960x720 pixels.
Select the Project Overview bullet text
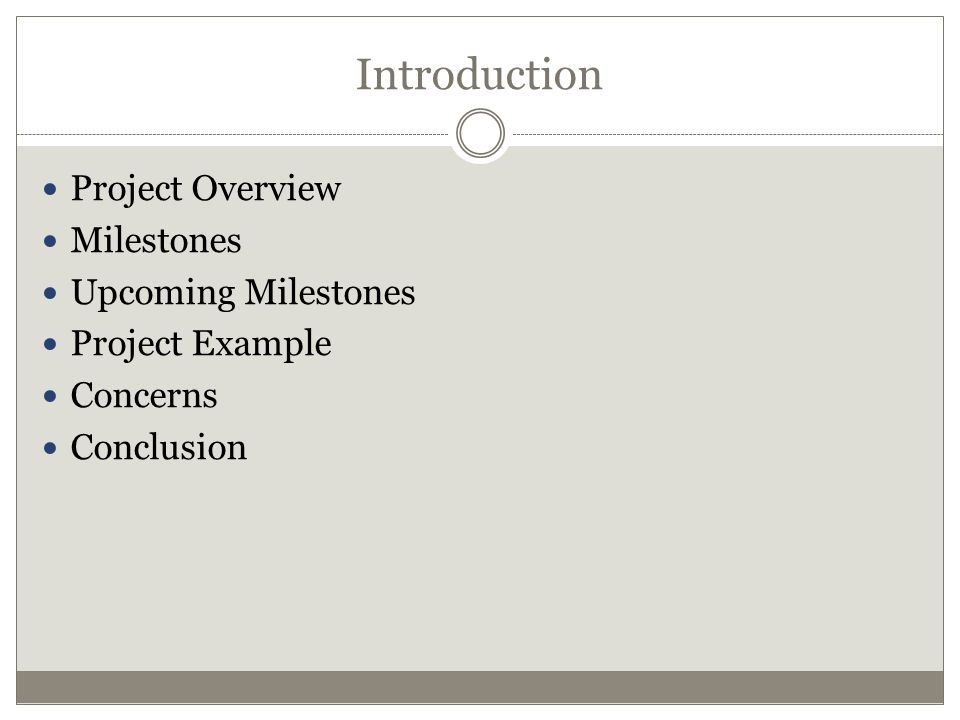206,188
